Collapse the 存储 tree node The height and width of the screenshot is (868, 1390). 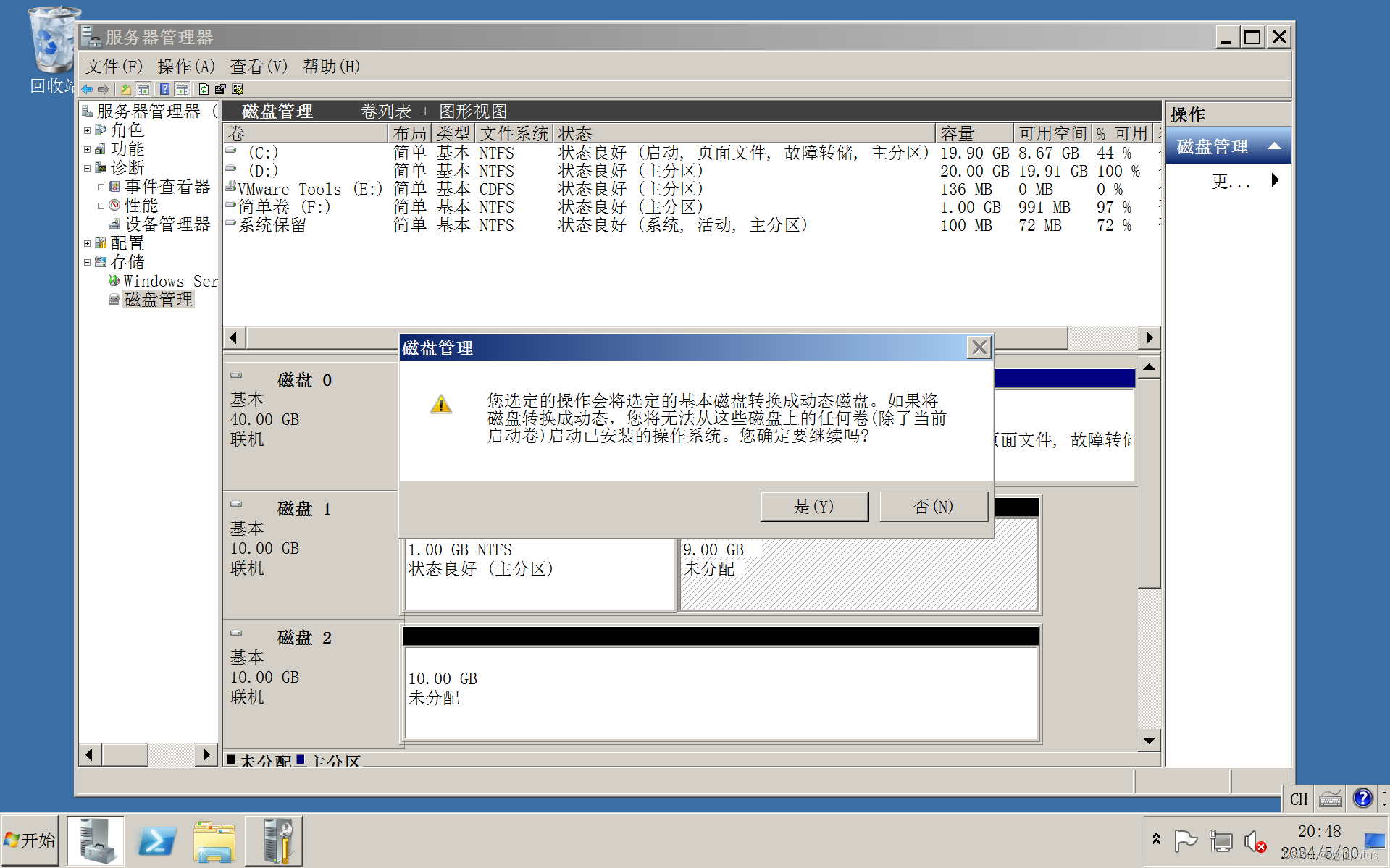click(87, 263)
